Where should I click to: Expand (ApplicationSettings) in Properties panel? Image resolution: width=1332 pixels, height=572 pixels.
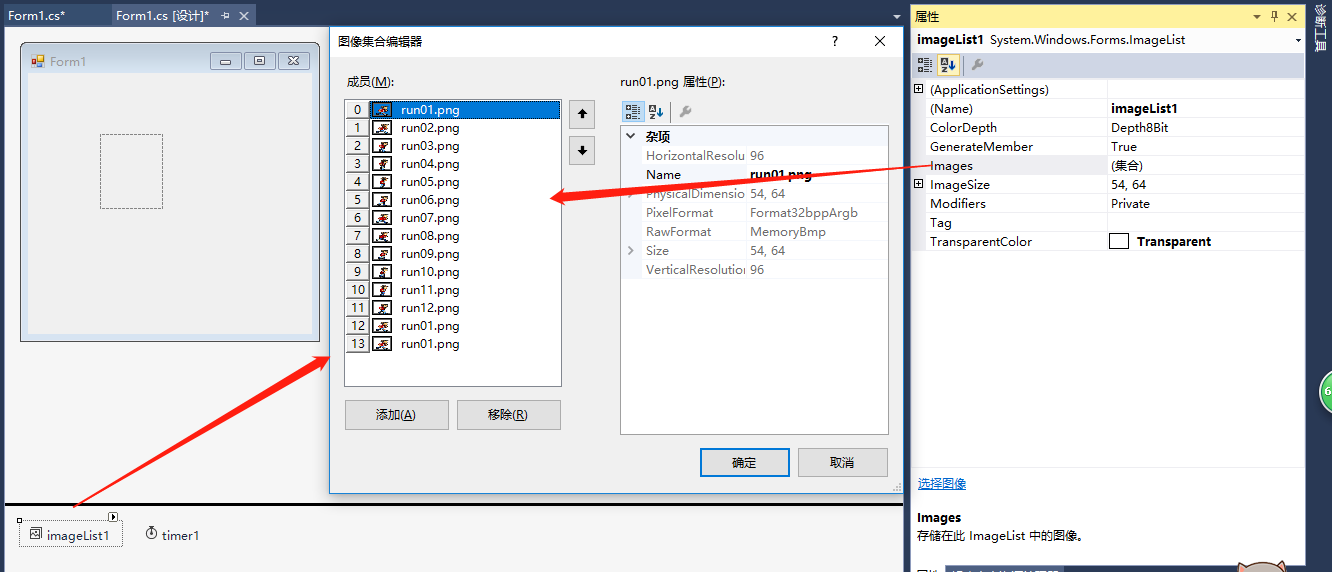[919, 89]
